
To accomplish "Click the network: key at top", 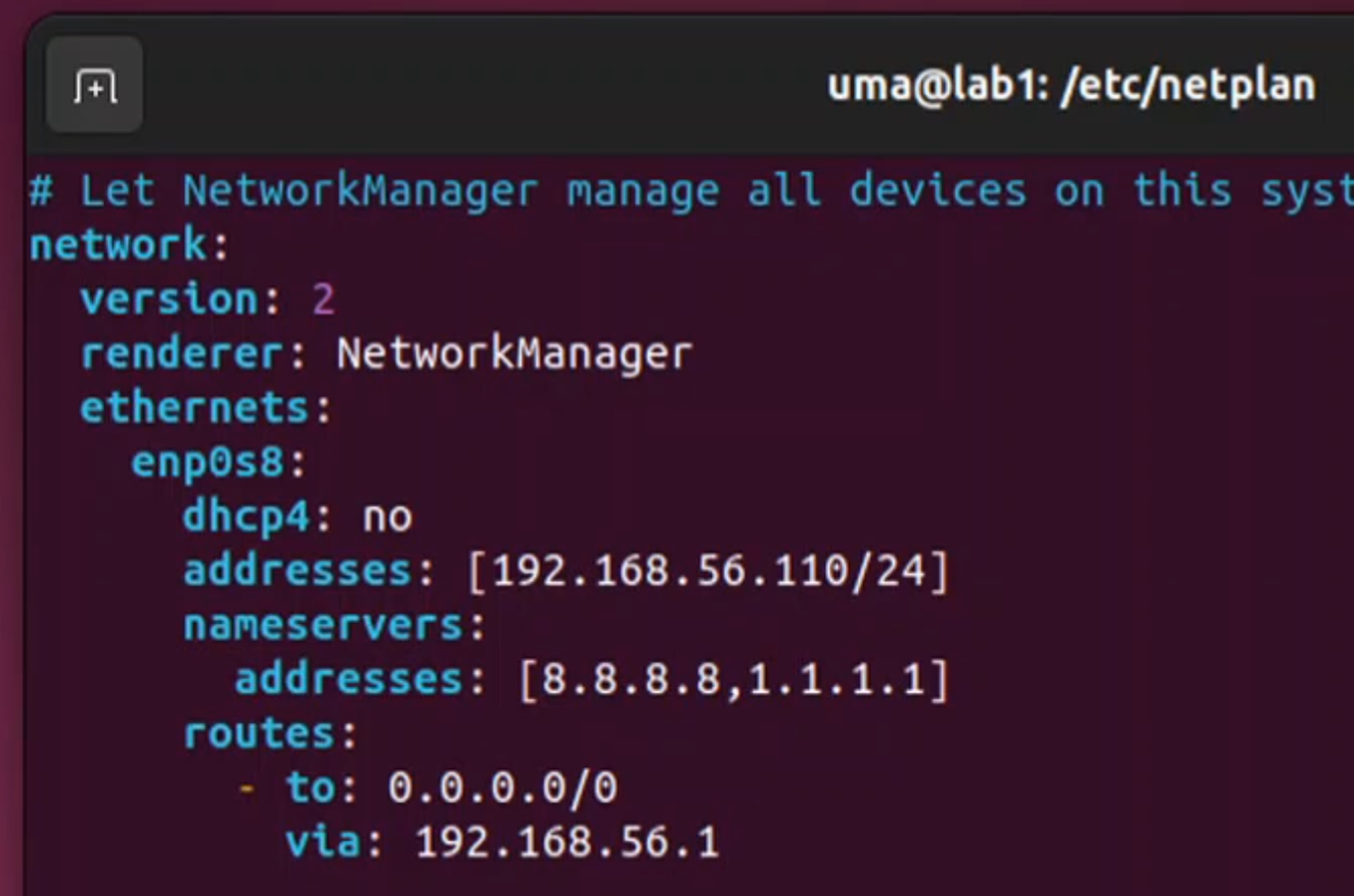I will click(130, 245).
